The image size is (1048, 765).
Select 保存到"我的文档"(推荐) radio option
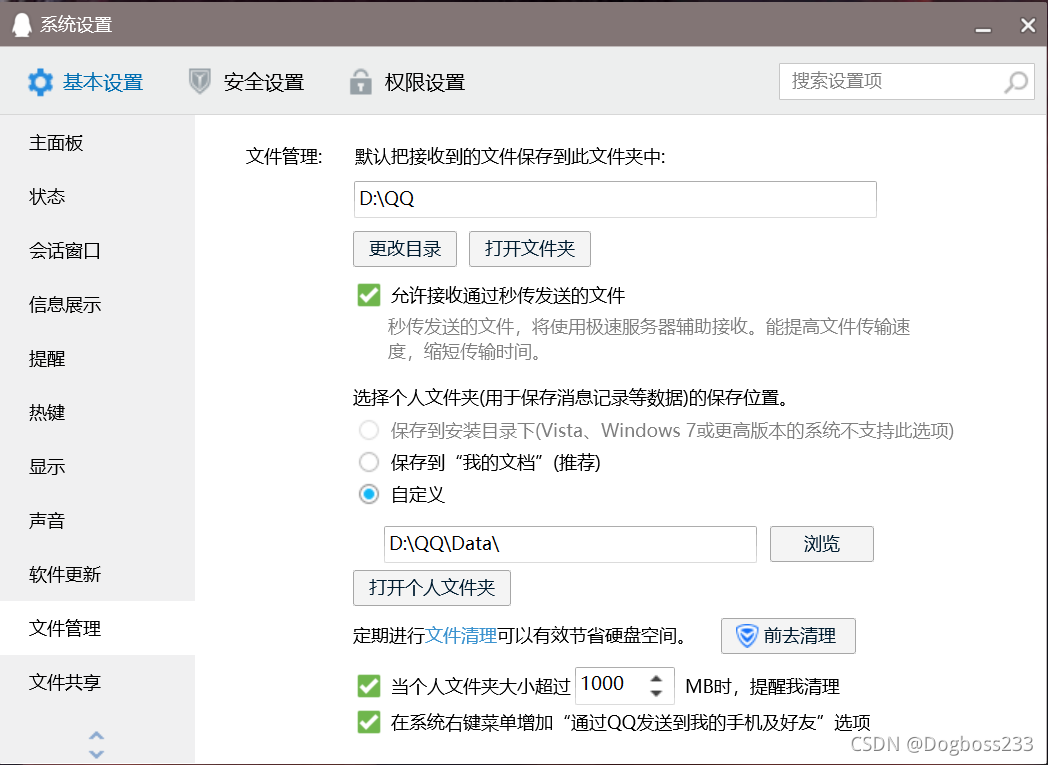click(369, 462)
